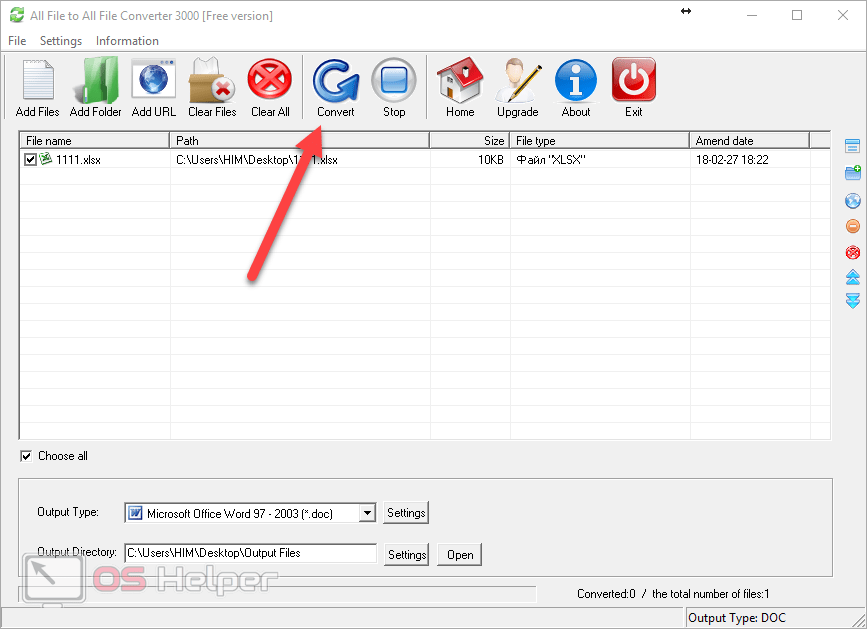Click Settings next to Output Type
Screen dimensions: 867x629
[406, 513]
